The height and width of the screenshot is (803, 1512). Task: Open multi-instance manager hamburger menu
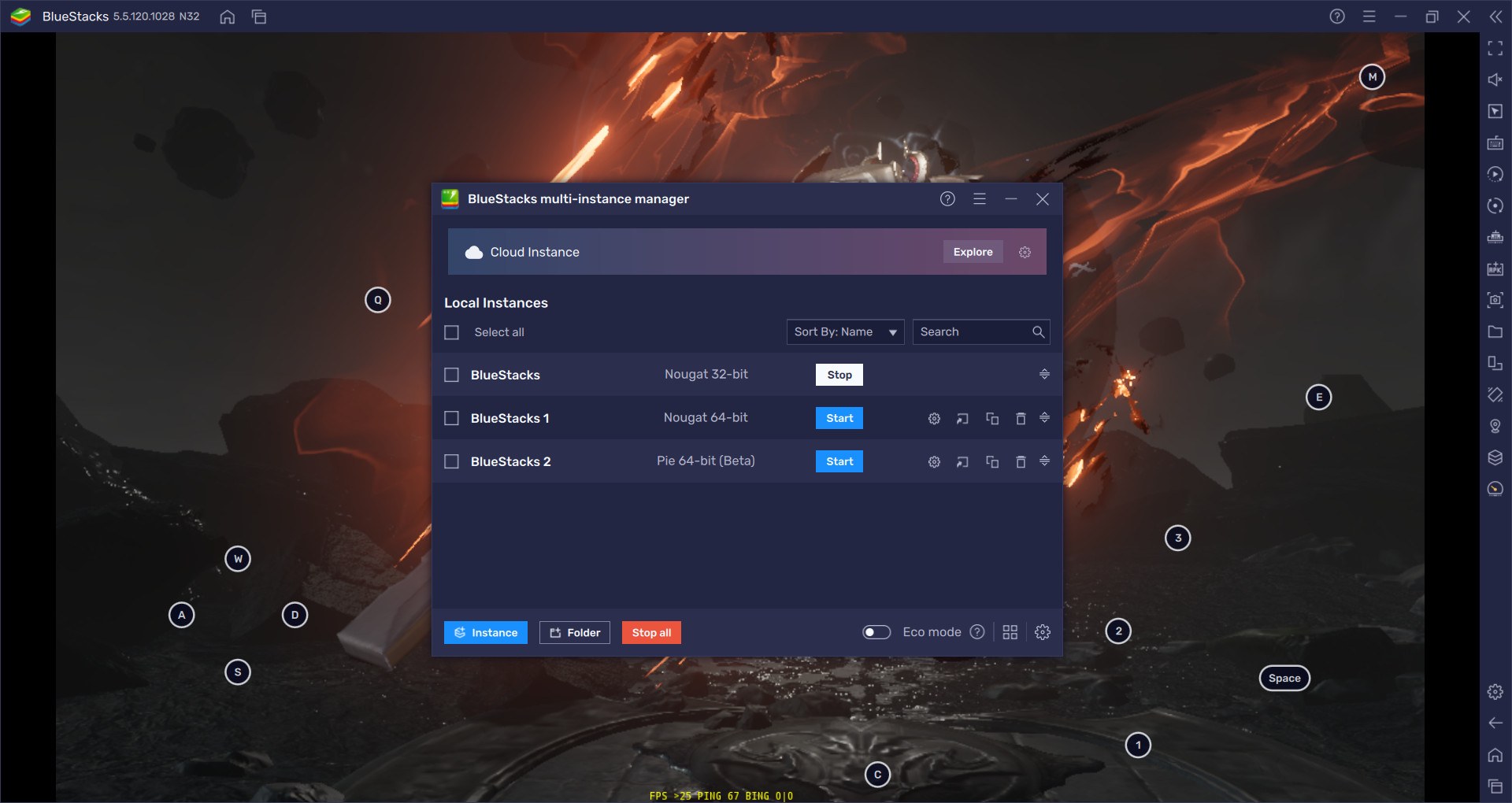tap(980, 199)
